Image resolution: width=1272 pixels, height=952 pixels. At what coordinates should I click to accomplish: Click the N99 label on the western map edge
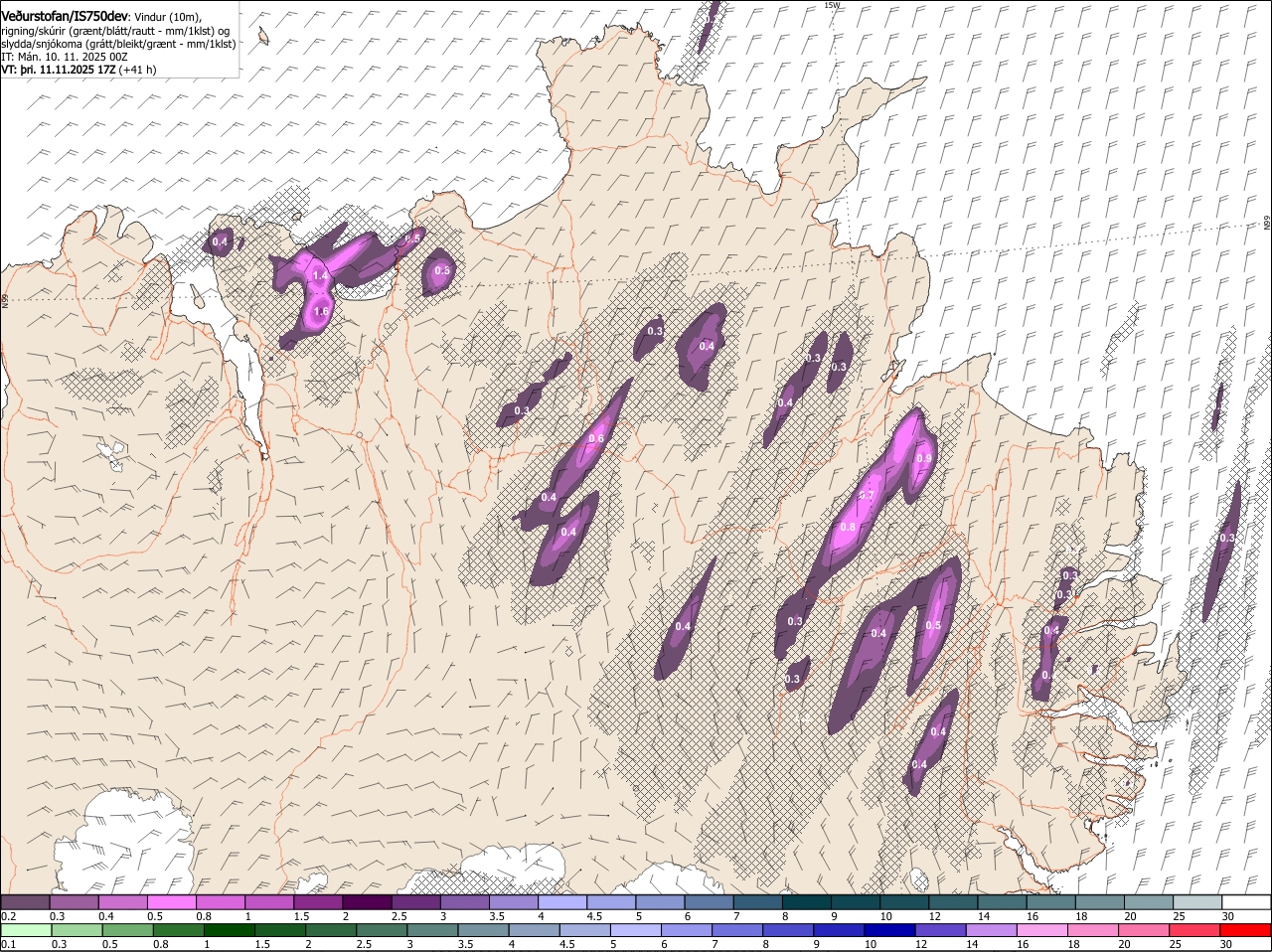pos(5,300)
